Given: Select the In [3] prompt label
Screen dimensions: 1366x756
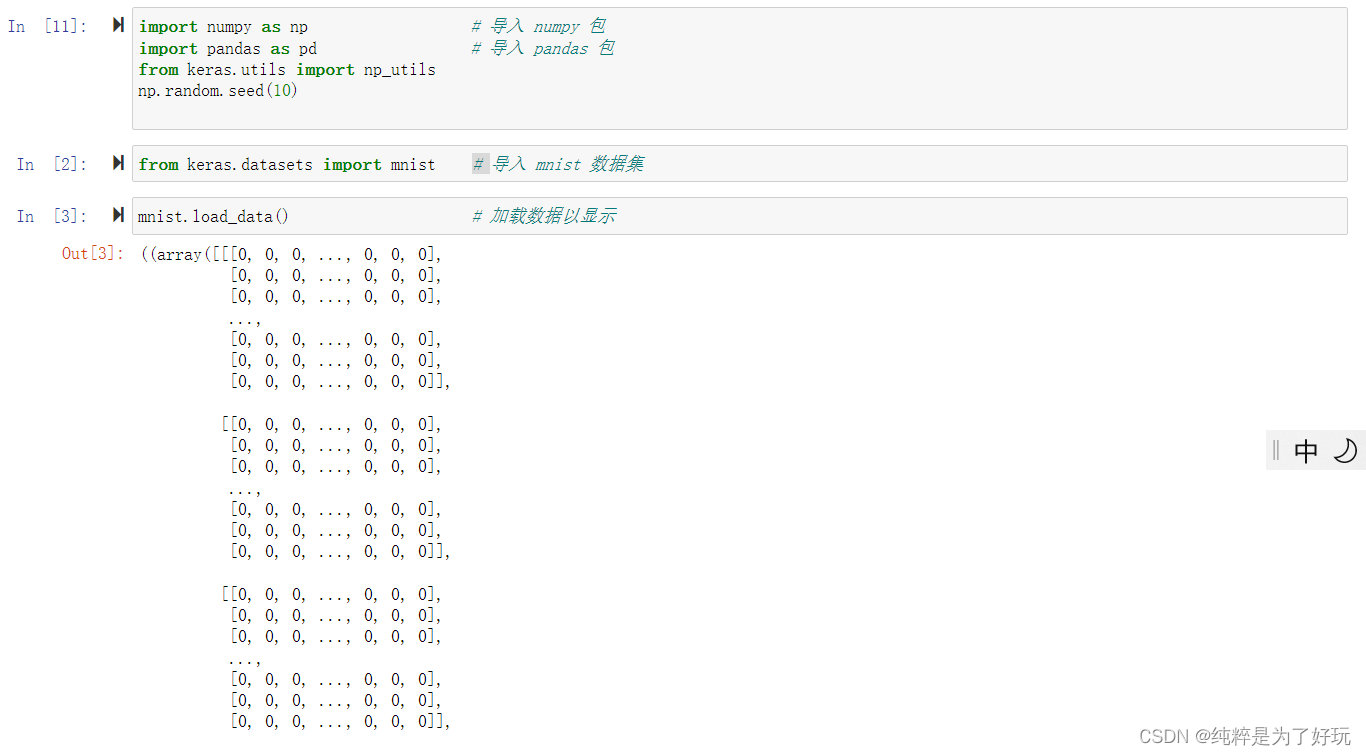Looking at the screenshot, I should click(x=52, y=216).
